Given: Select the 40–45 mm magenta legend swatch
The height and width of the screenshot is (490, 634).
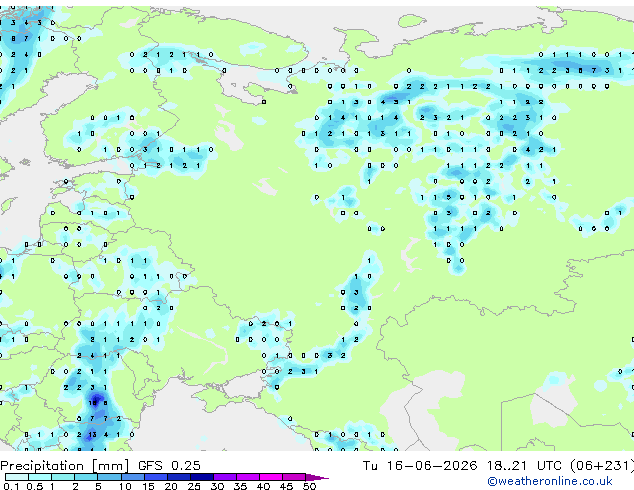Looking at the screenshot, I should (271, 477).
